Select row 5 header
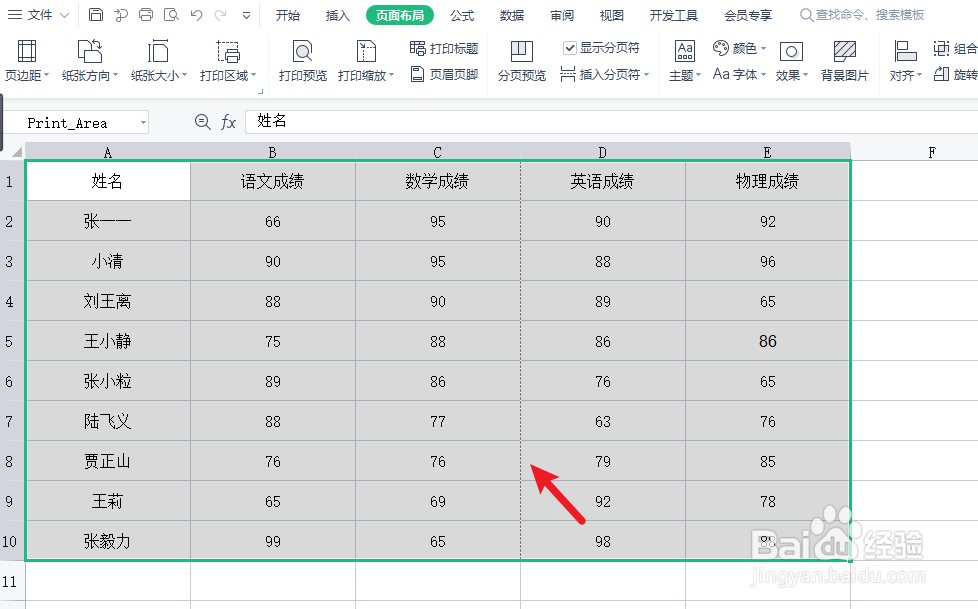The height and width of the screenshot is (609, 978). (9, 341)
